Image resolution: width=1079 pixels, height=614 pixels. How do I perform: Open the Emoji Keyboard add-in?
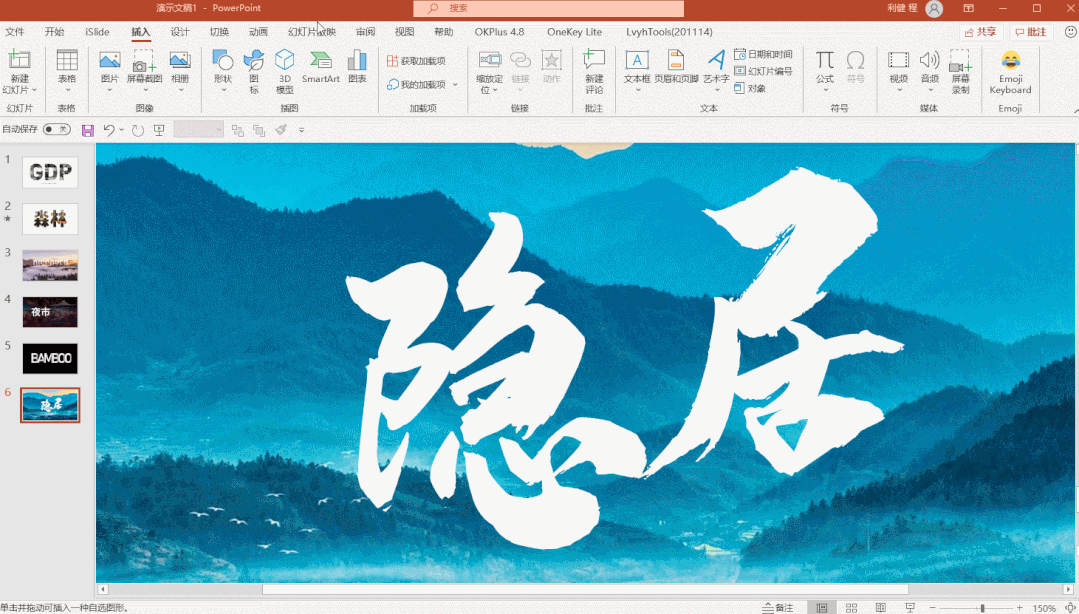1010,72
